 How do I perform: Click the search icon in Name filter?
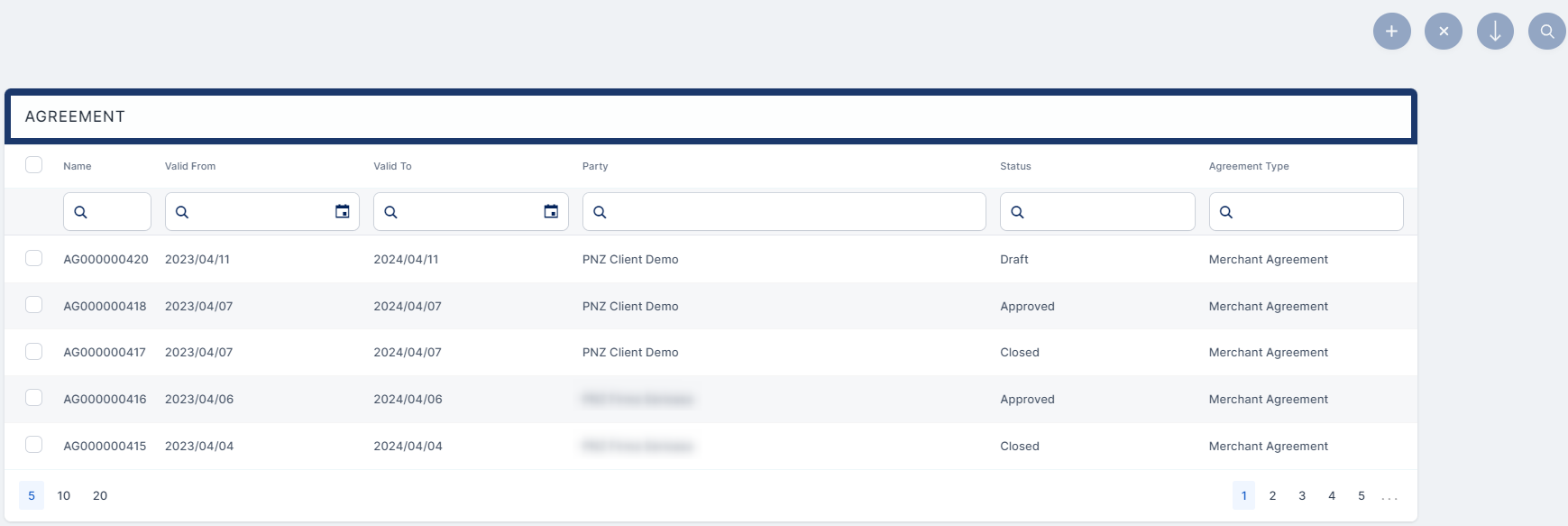80,212
